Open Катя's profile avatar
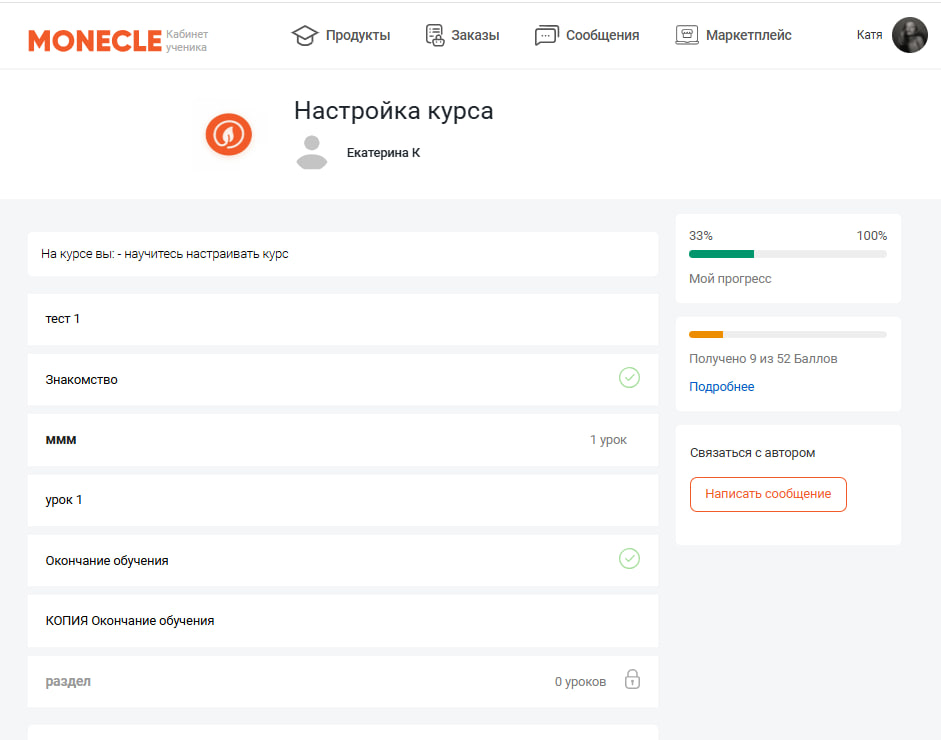Screen dimensions: 941x740 pos(909,35)
